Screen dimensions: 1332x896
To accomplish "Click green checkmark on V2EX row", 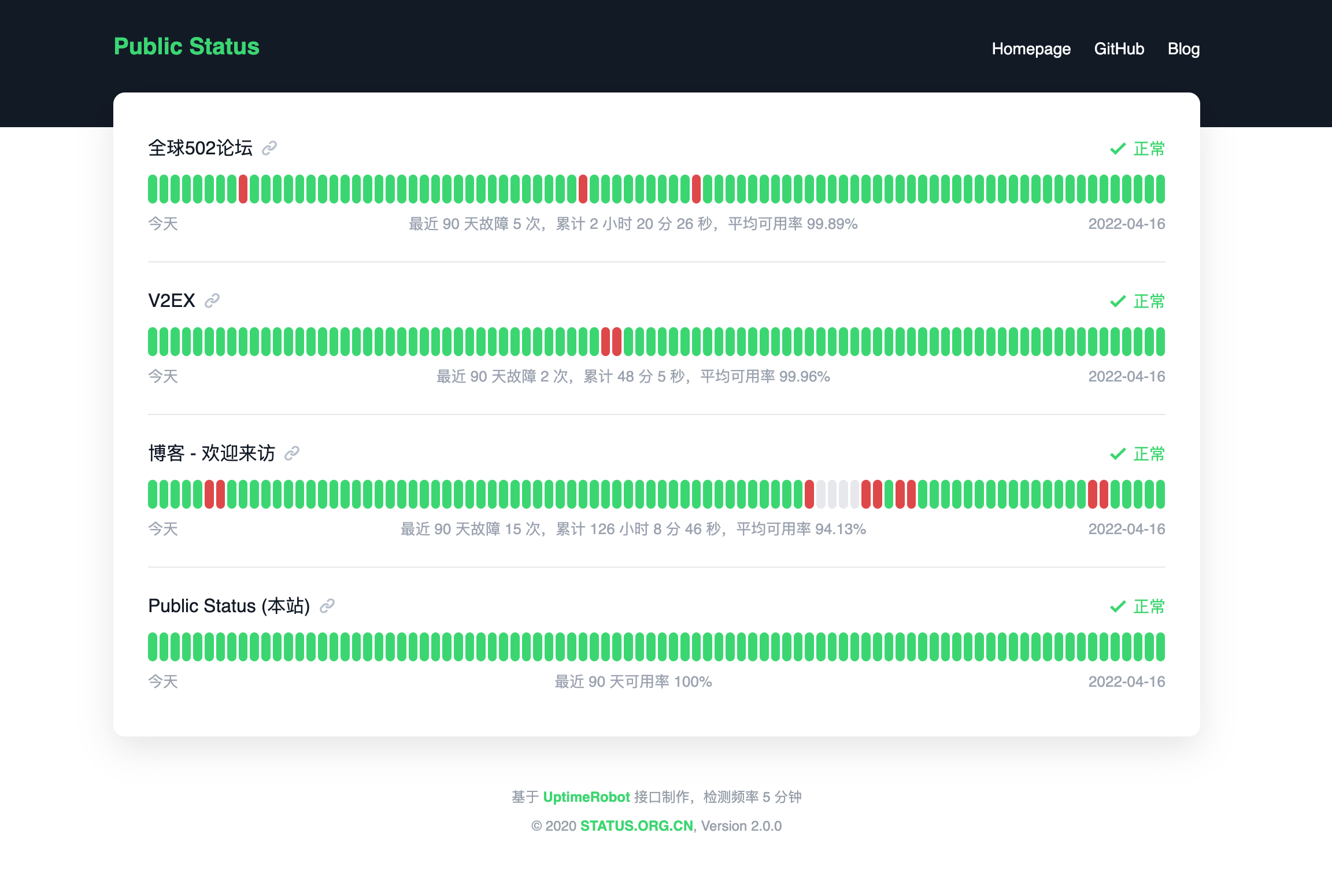I will point(1118,302).
